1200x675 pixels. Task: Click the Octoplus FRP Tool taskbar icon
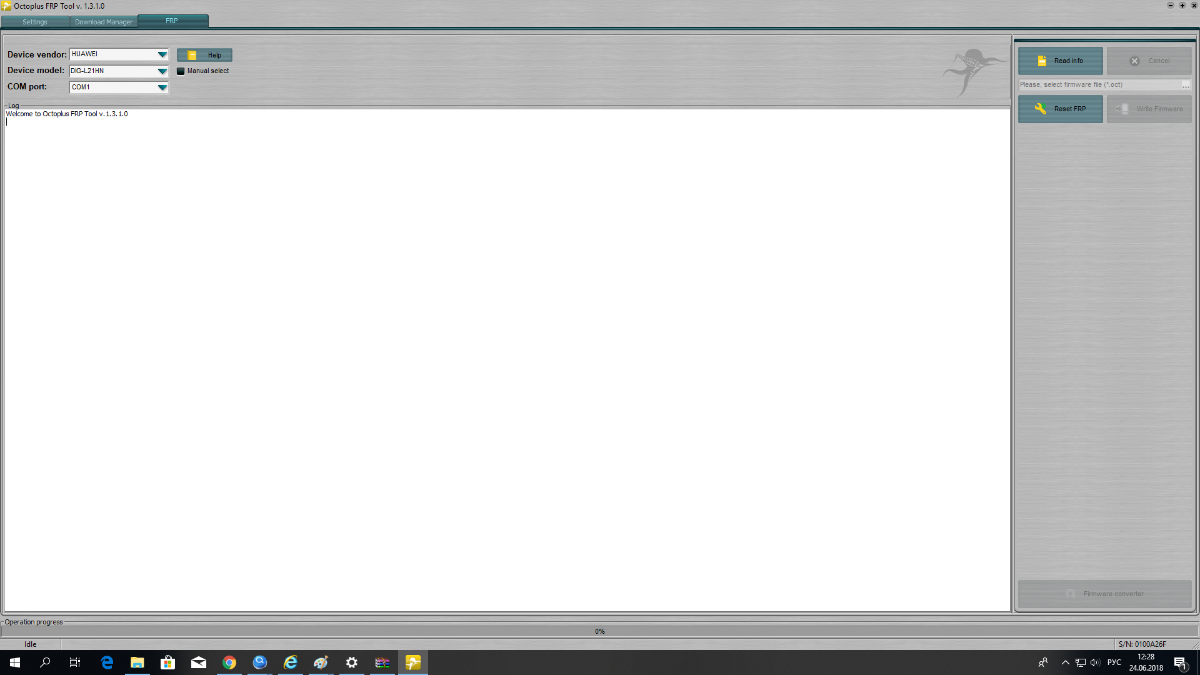[413, 662]
